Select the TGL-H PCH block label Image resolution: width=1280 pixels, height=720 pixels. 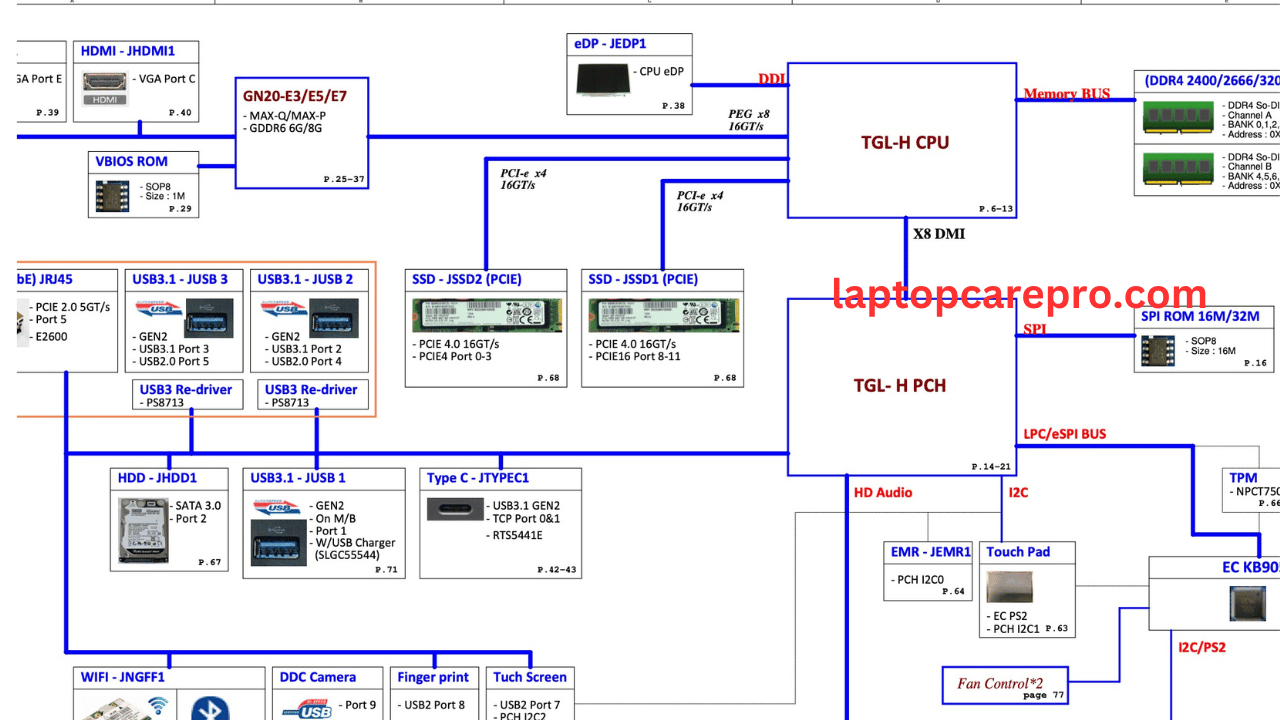point(899,385)
